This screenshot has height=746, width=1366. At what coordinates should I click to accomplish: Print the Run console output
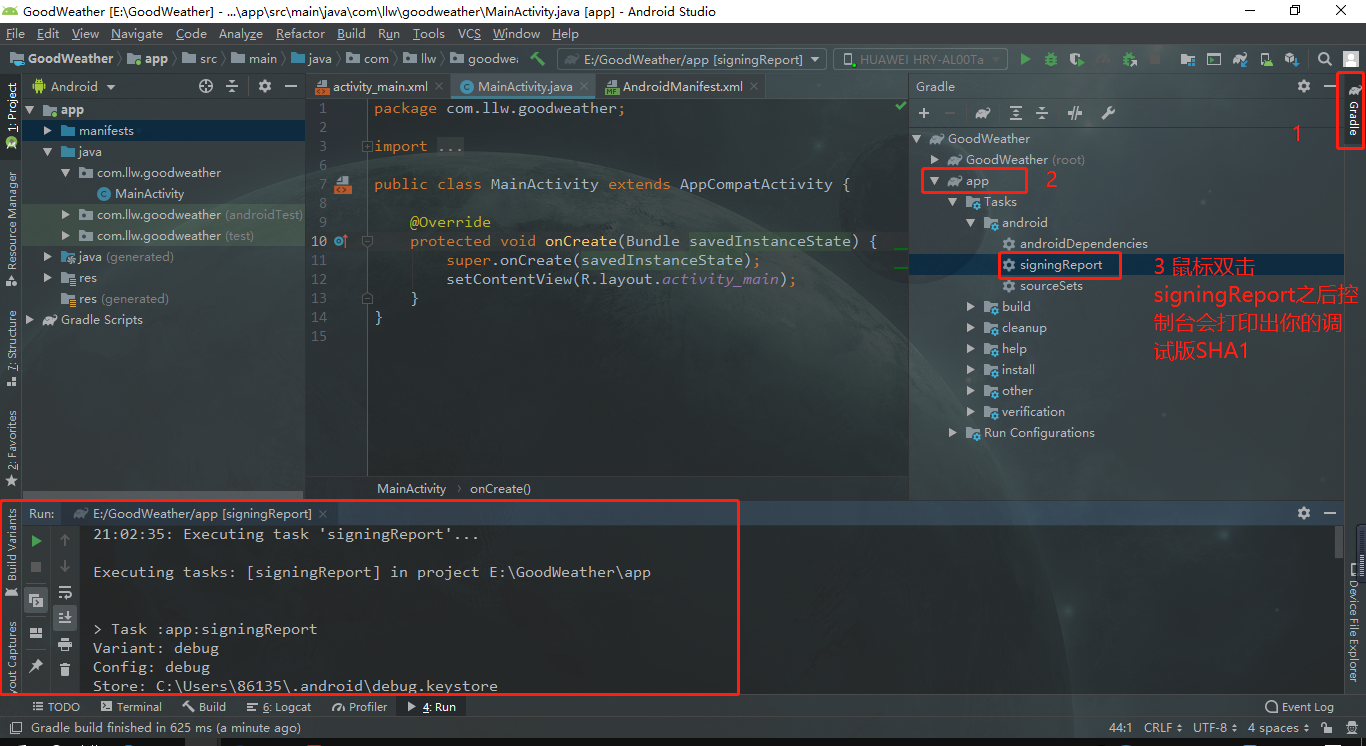tap(65, 644)
